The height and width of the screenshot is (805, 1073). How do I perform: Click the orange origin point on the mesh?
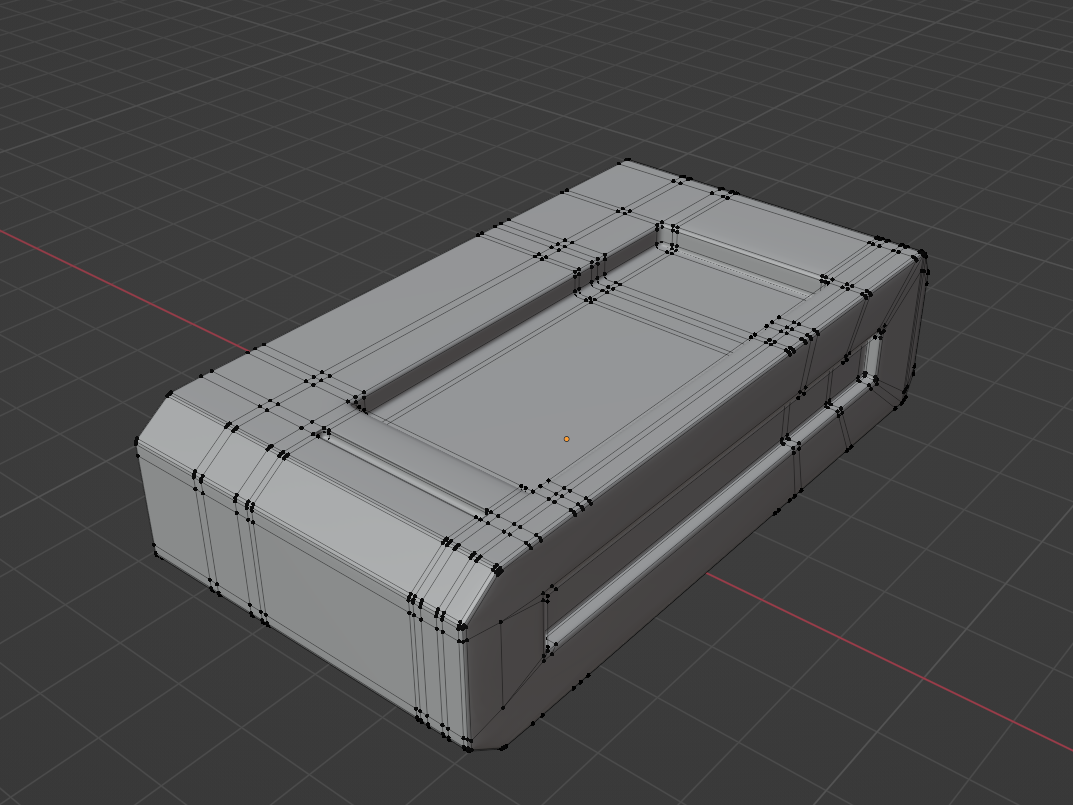pyautogui.click(x=567, y=439)
